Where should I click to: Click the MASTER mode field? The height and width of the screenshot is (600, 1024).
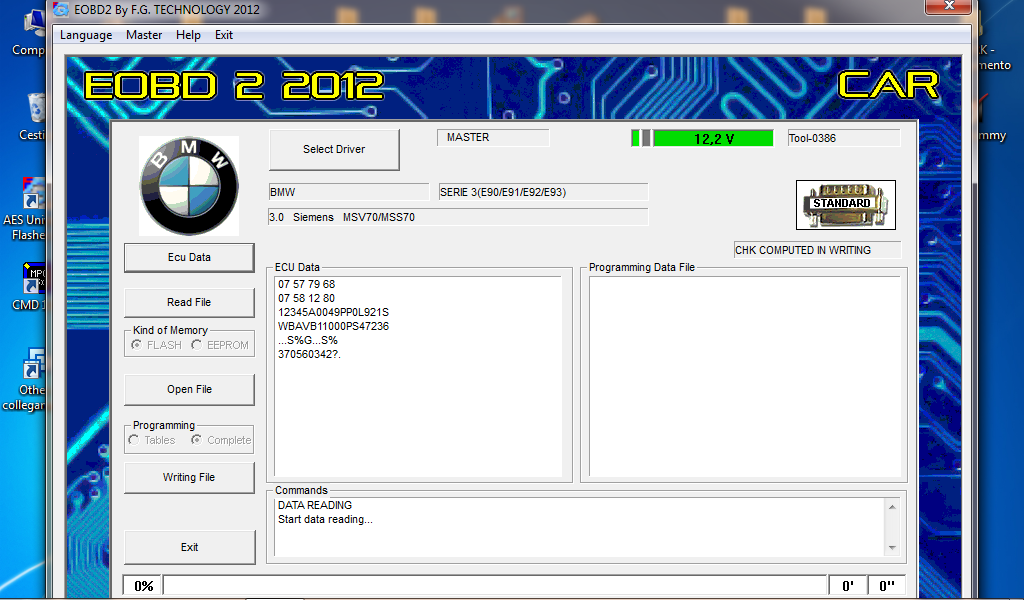click(493, 138)
